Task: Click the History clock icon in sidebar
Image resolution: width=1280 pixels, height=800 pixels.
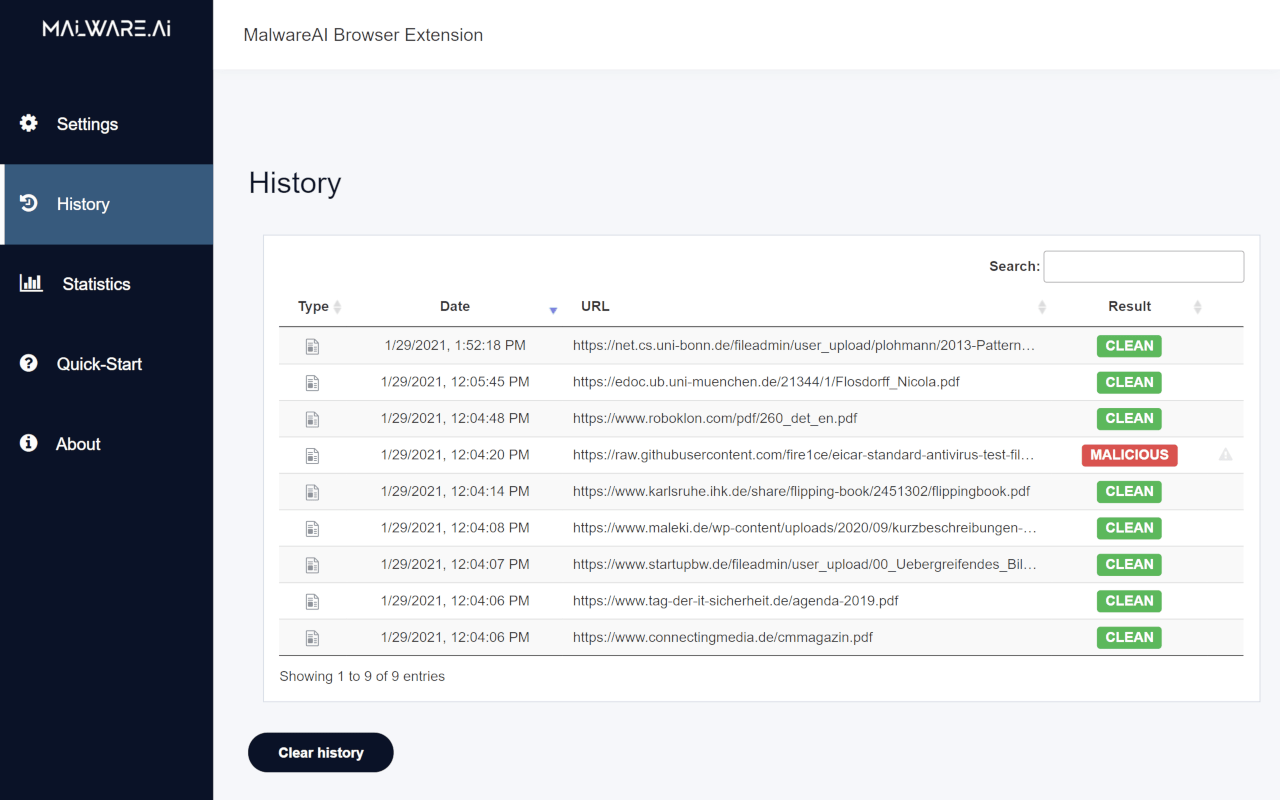Action: tap(29, 203)
